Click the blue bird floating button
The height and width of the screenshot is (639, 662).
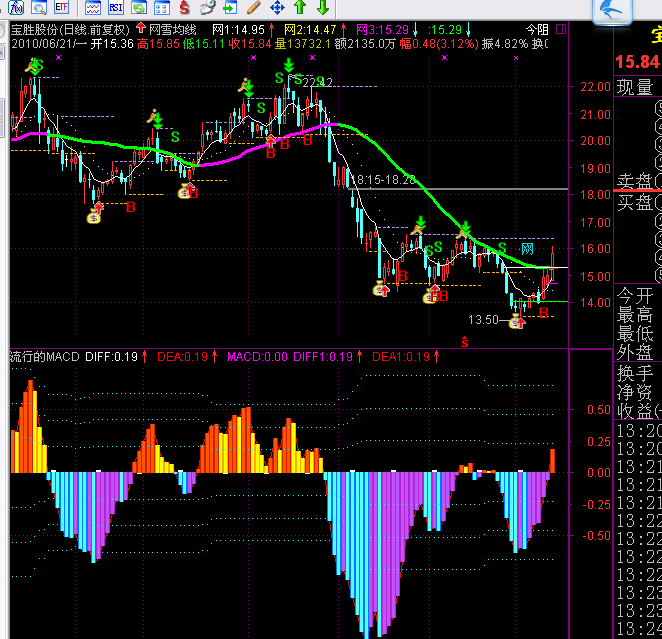[x=617, y=12]
